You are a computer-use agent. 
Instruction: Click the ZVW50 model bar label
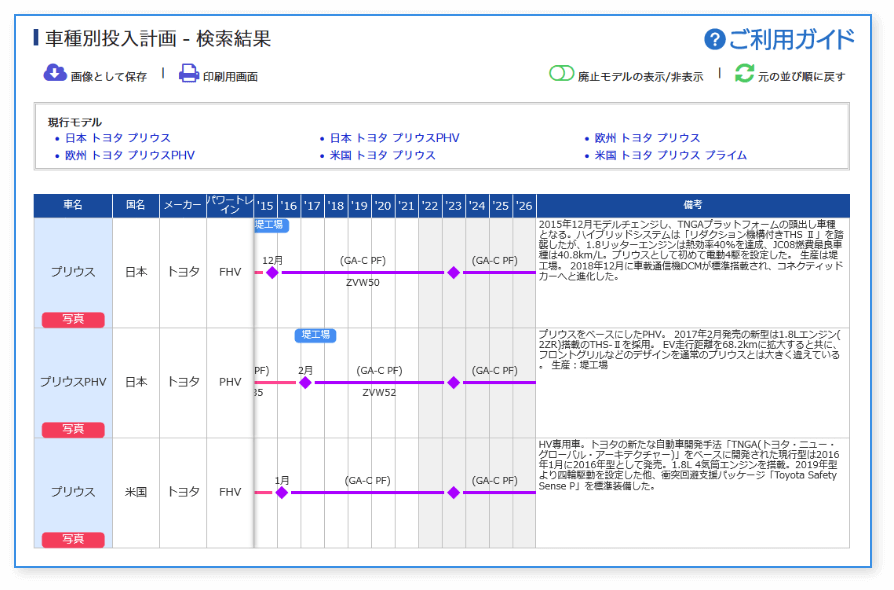[363, 283]
